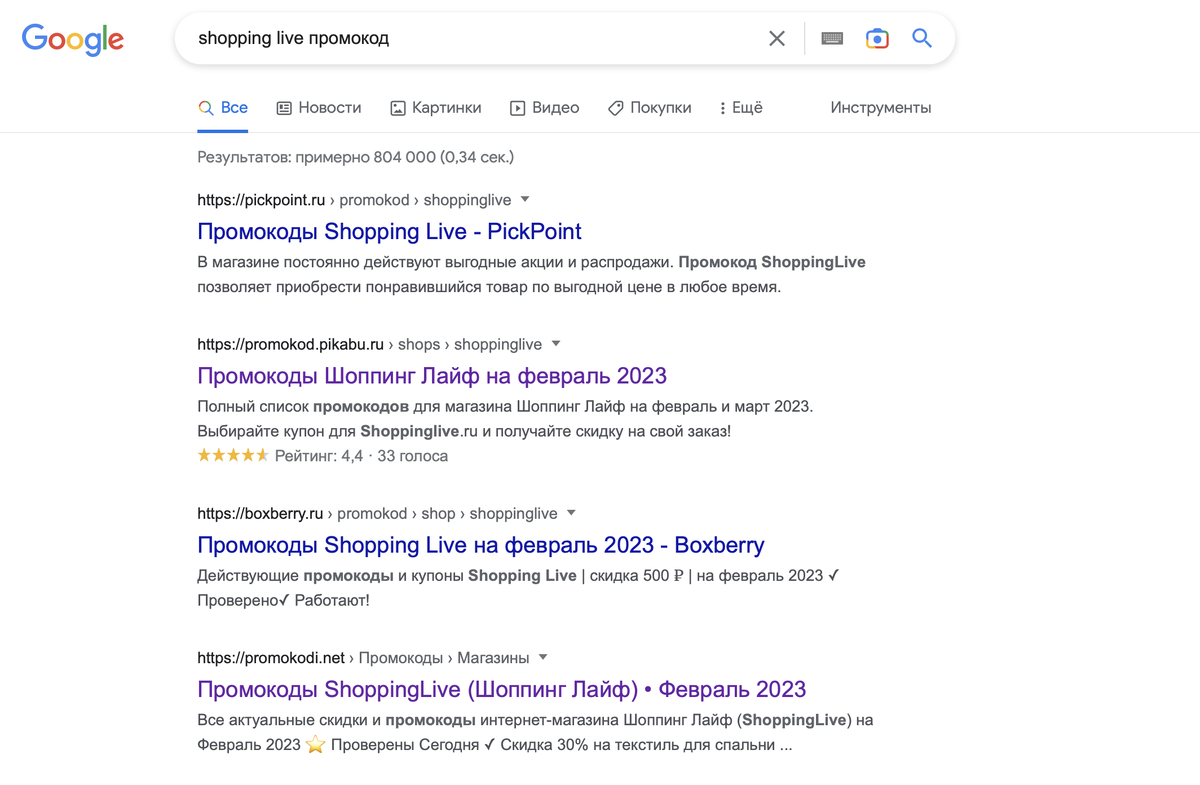This screenshot has width=1200, height=785.
Task: Click the Google logo
Action: point(72,40)
